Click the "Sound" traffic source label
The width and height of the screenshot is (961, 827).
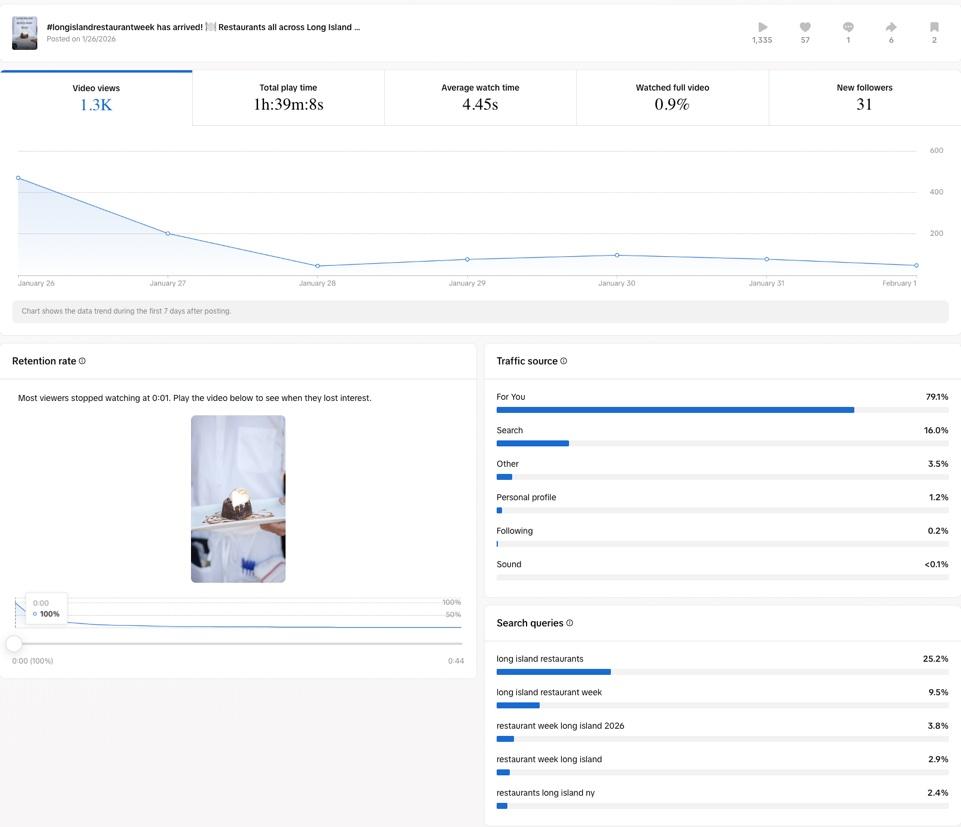coord(509,564)
